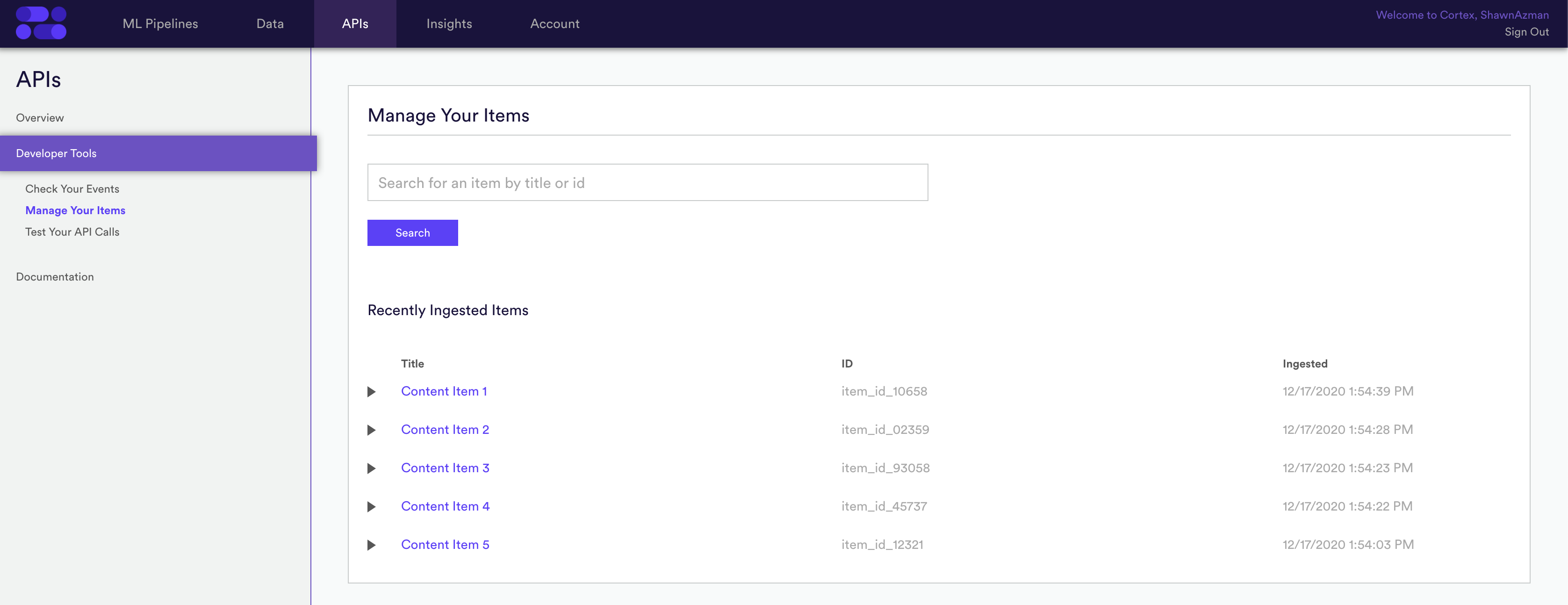The width and height of the screenshot is (1568, 605).
Task: Expand the Content Item 4 row
Action: click(x=371, y=507)
